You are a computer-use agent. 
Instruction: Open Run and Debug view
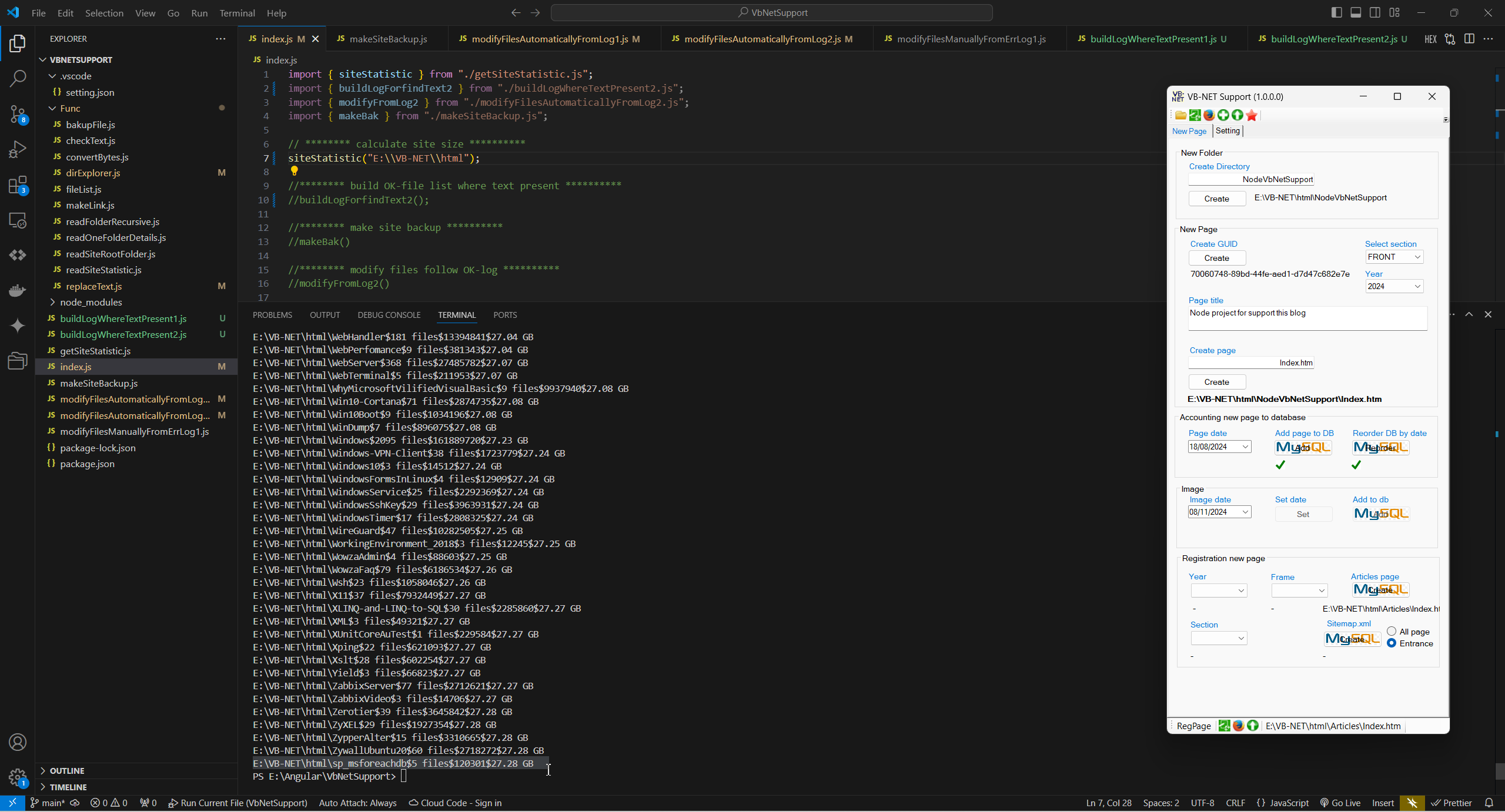(18, 149)
